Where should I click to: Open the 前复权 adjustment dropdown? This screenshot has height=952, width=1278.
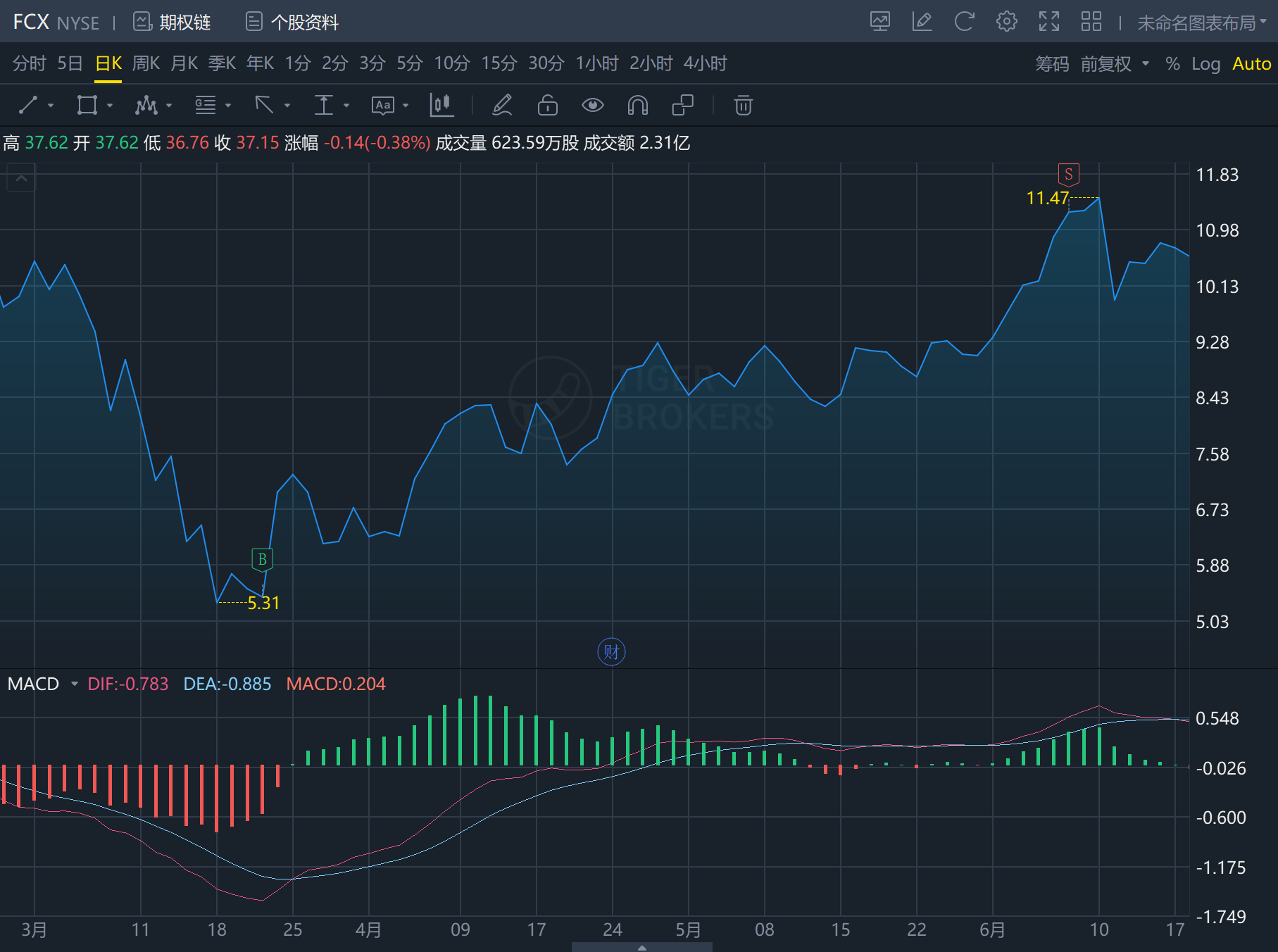[x=1115, y=64]
